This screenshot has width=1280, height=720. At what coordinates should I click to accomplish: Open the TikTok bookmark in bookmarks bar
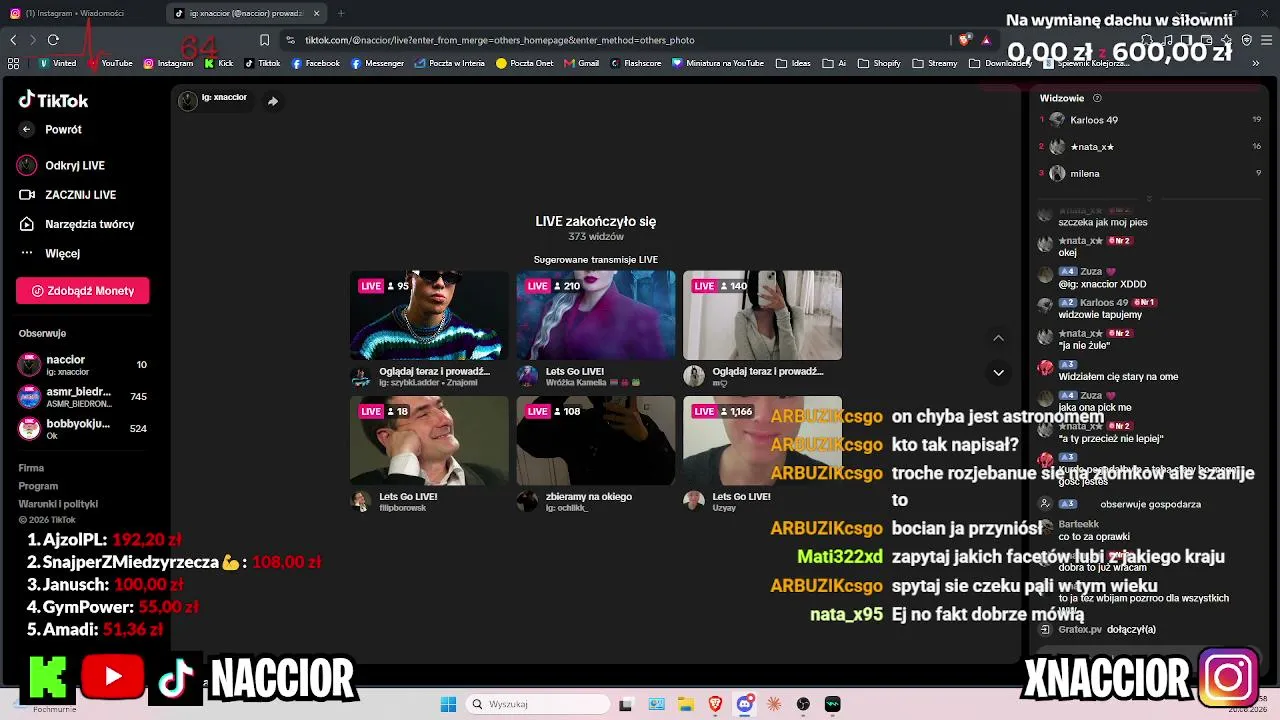point(262,63)
